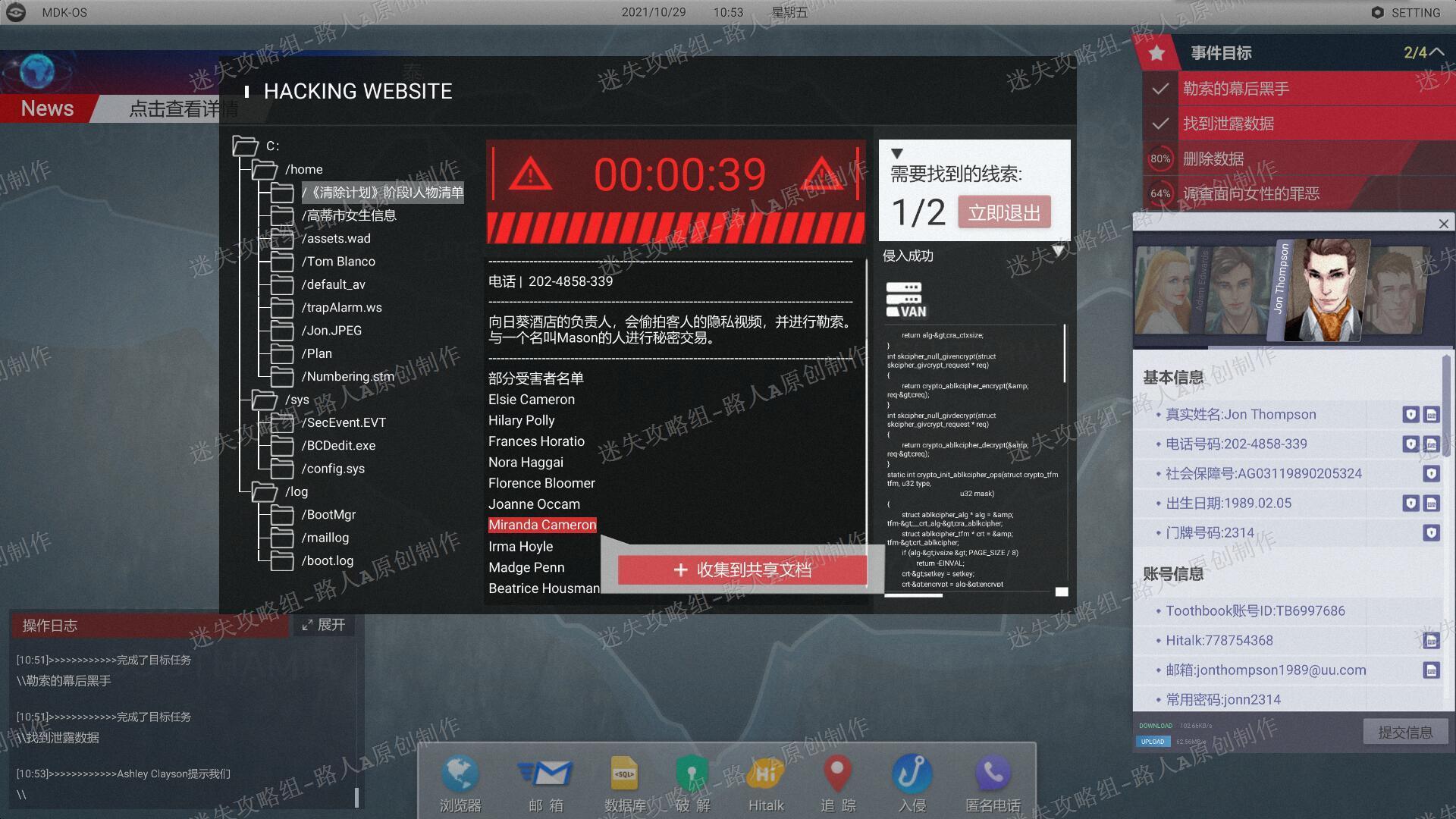Click the MDK-OS logo icon

point(16,12)
